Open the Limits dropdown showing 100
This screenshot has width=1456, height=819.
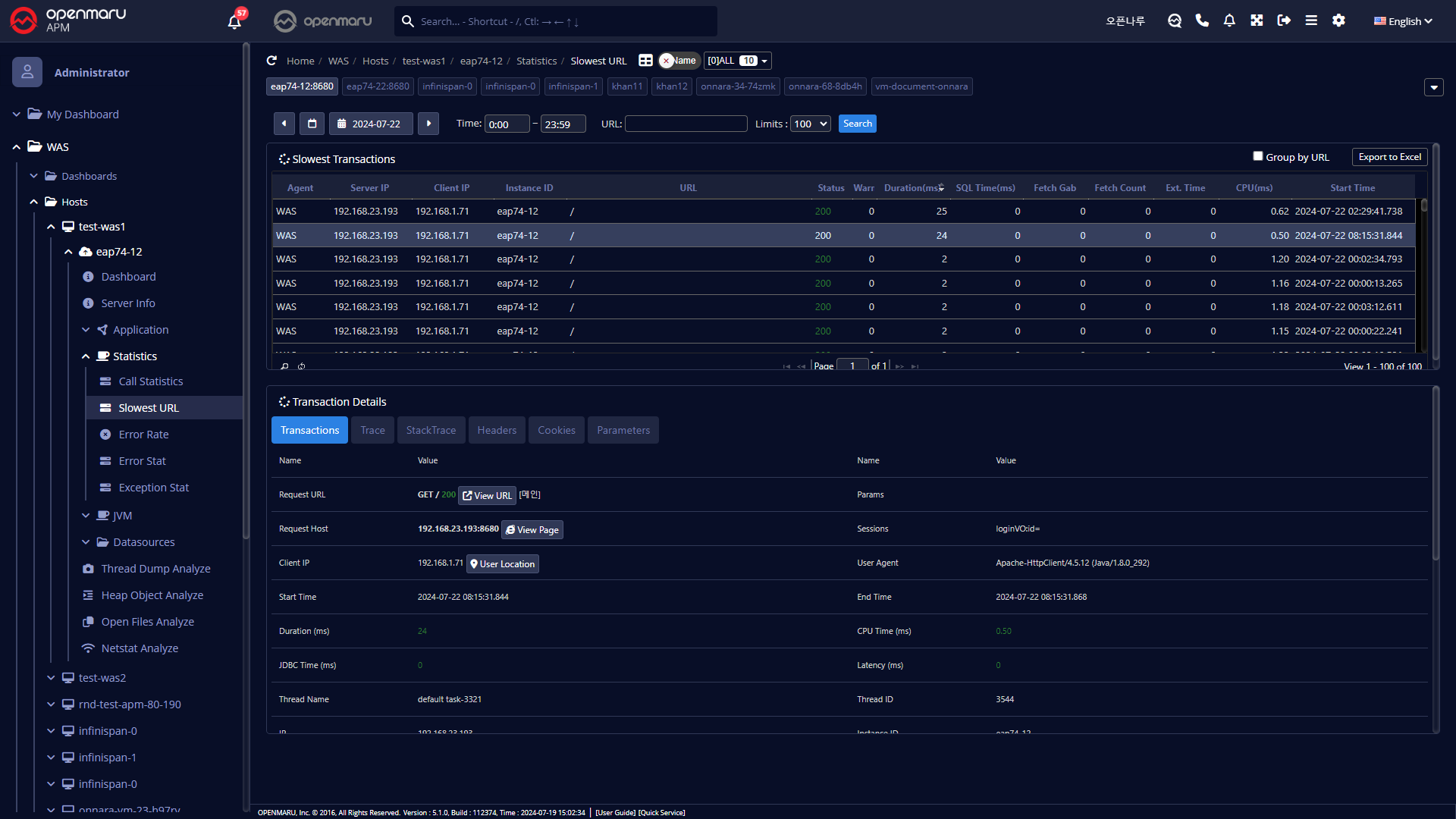811,124
